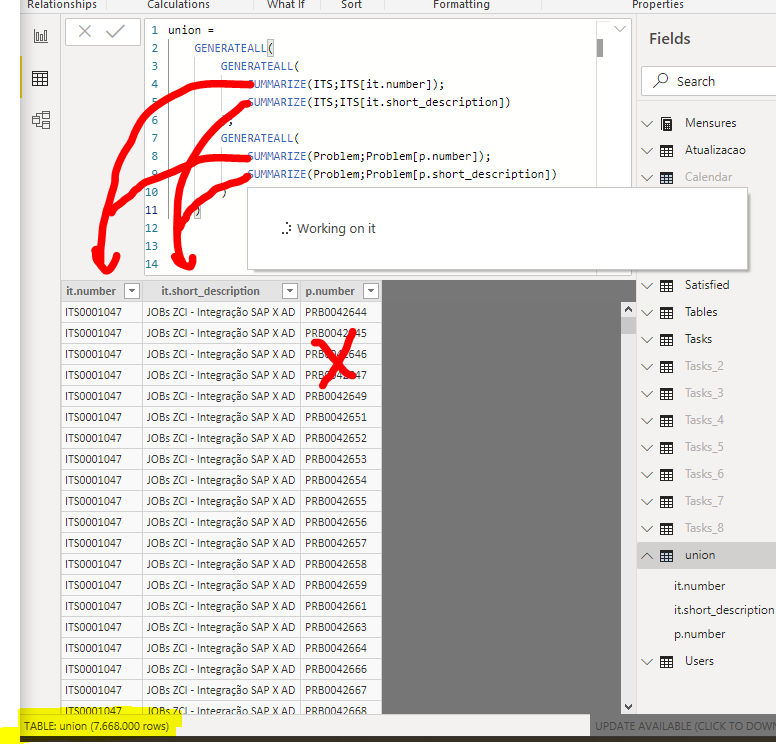Click formula line 'SUMMARIZE(ITS;ITS[it.number]);'
Screen dimensions: 776x744
tap(345, 84)
